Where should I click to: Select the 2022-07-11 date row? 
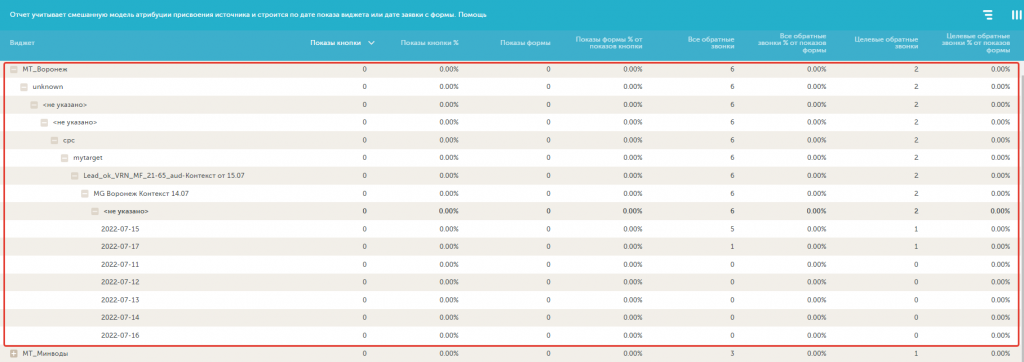click(512, 265)
